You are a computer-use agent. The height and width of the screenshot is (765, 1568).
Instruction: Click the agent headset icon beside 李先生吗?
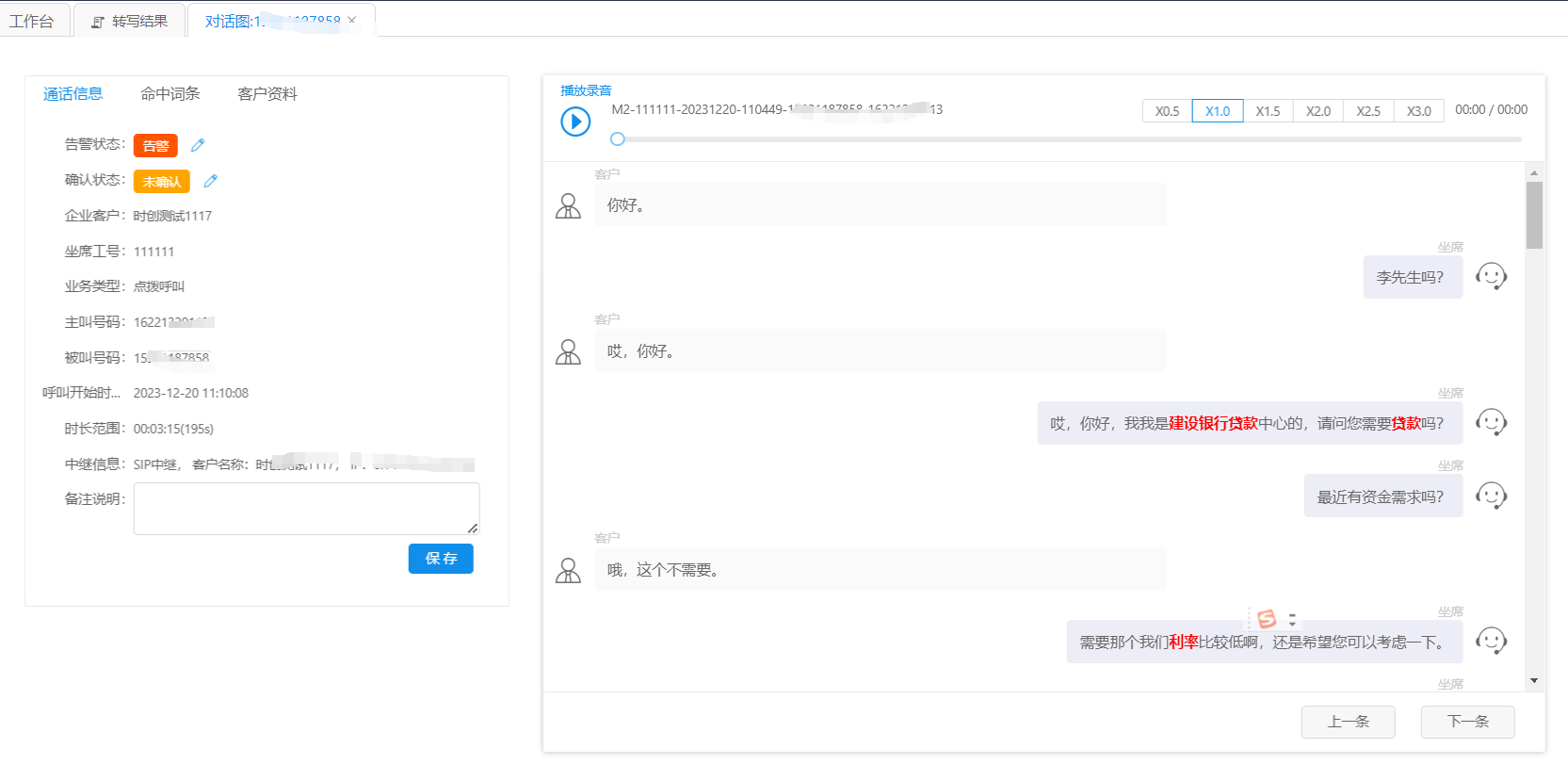tap(1491, 277)
